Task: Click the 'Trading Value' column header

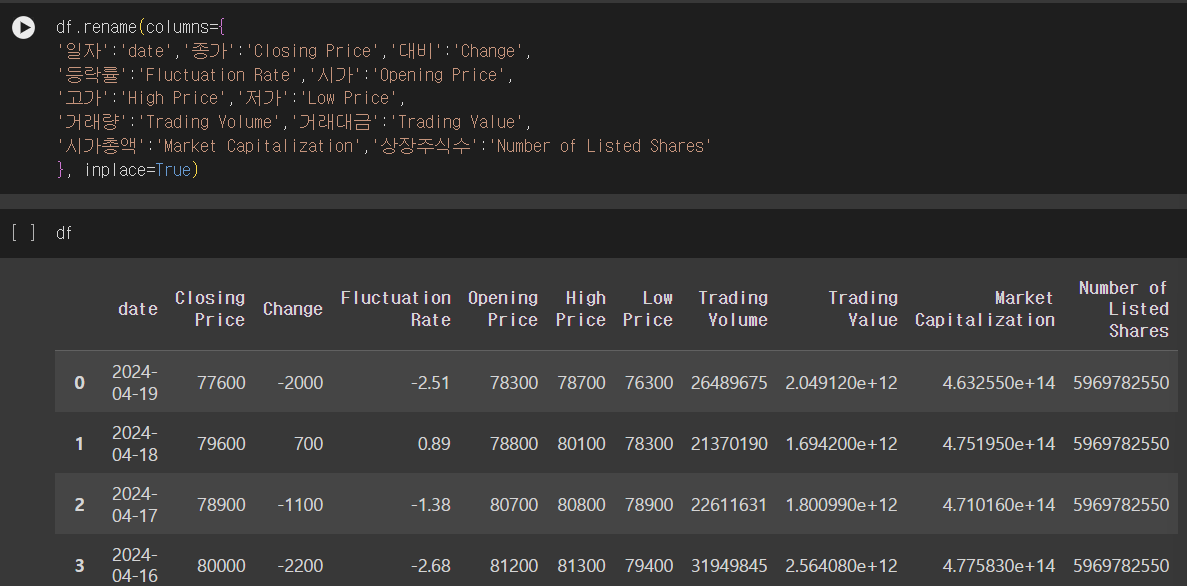Action: point(862,309)
